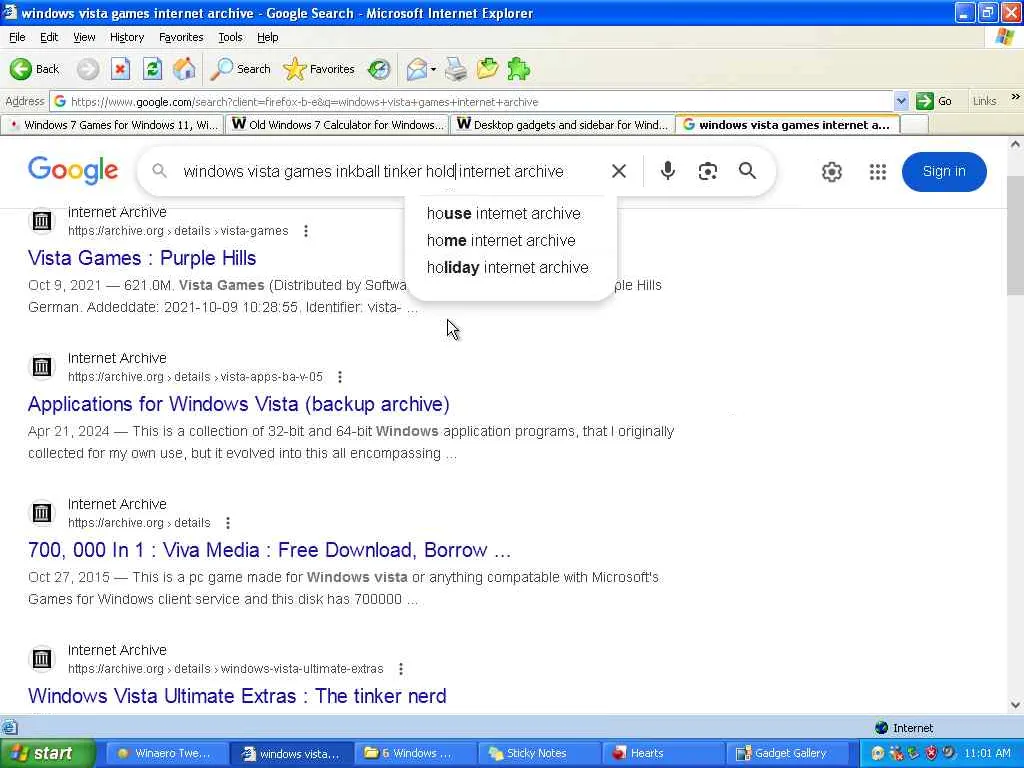The height and width of the screenshot is (768, 1024).
Task: Expand the Links toolbar chevron
Action: point(1015,97)
